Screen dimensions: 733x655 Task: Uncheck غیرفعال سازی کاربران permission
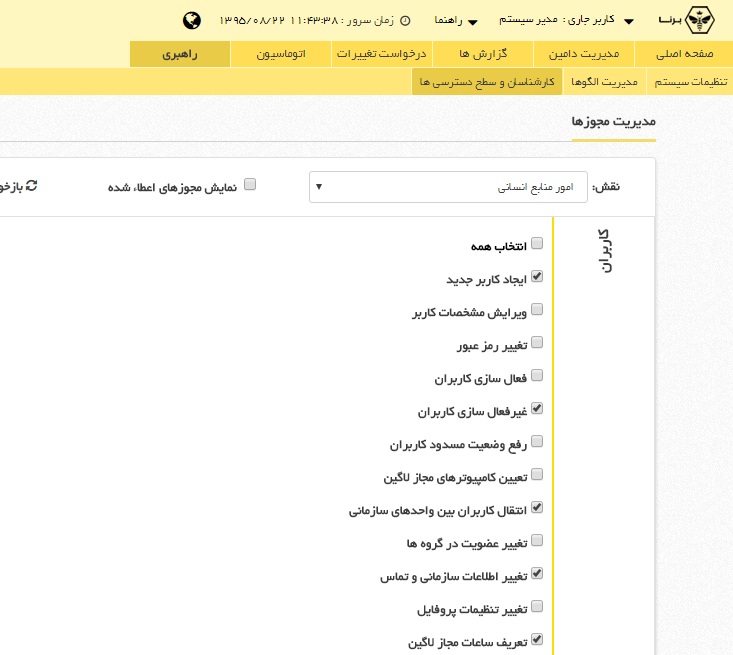tap(537, 408)
